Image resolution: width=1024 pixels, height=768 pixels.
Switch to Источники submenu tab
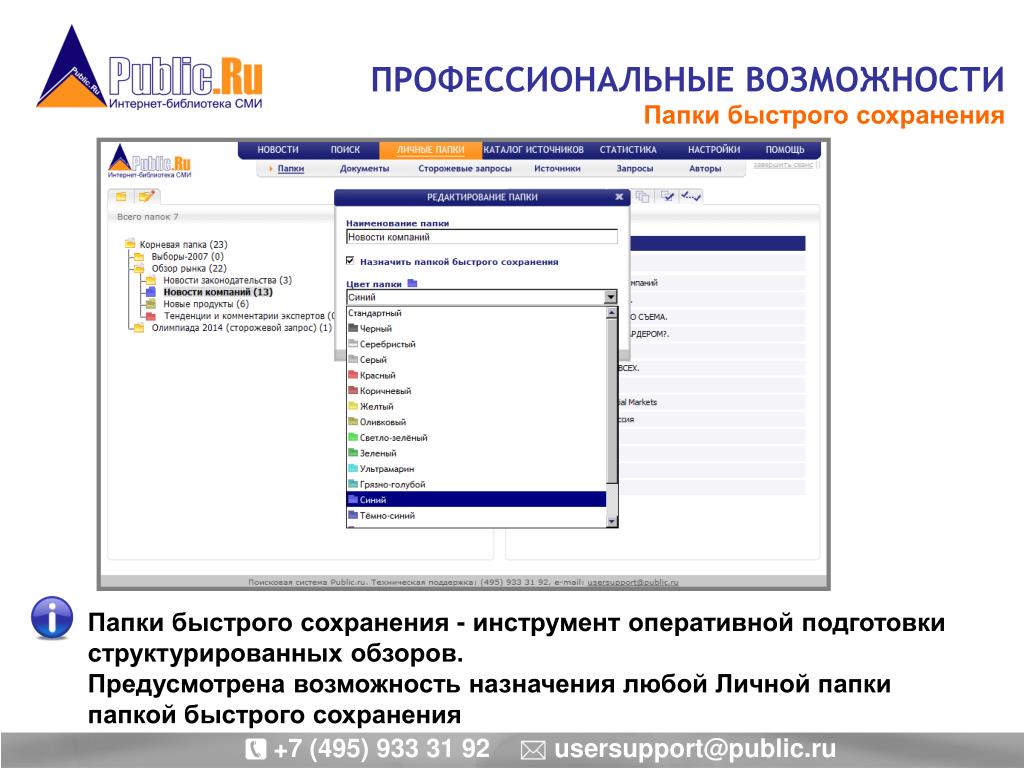click(x=557, y=168)
